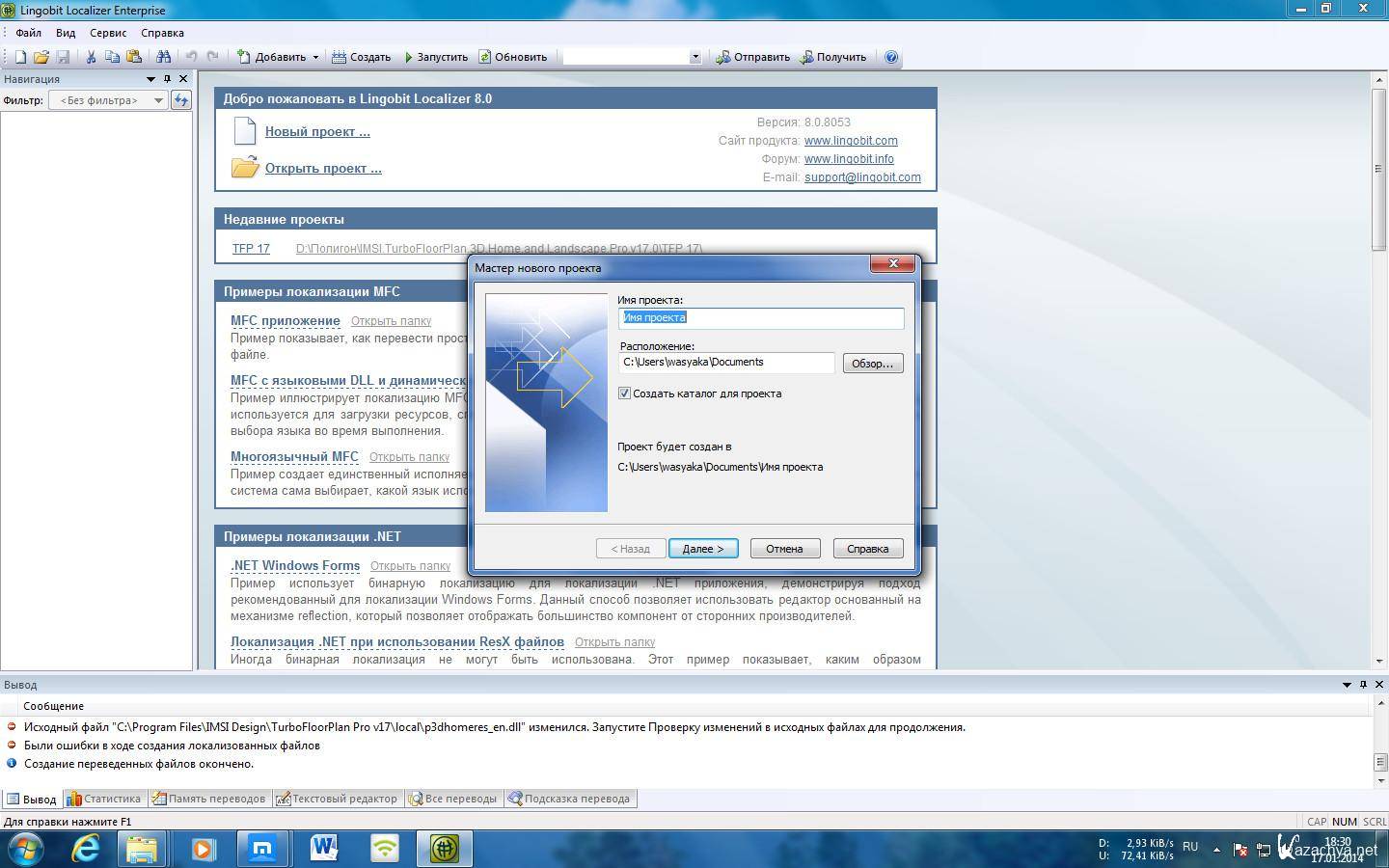Image resolution: width=1389 pixels, height=868 pixels.
Task: Click the blue help question mark icon
Action: click(x=891, y=57)
